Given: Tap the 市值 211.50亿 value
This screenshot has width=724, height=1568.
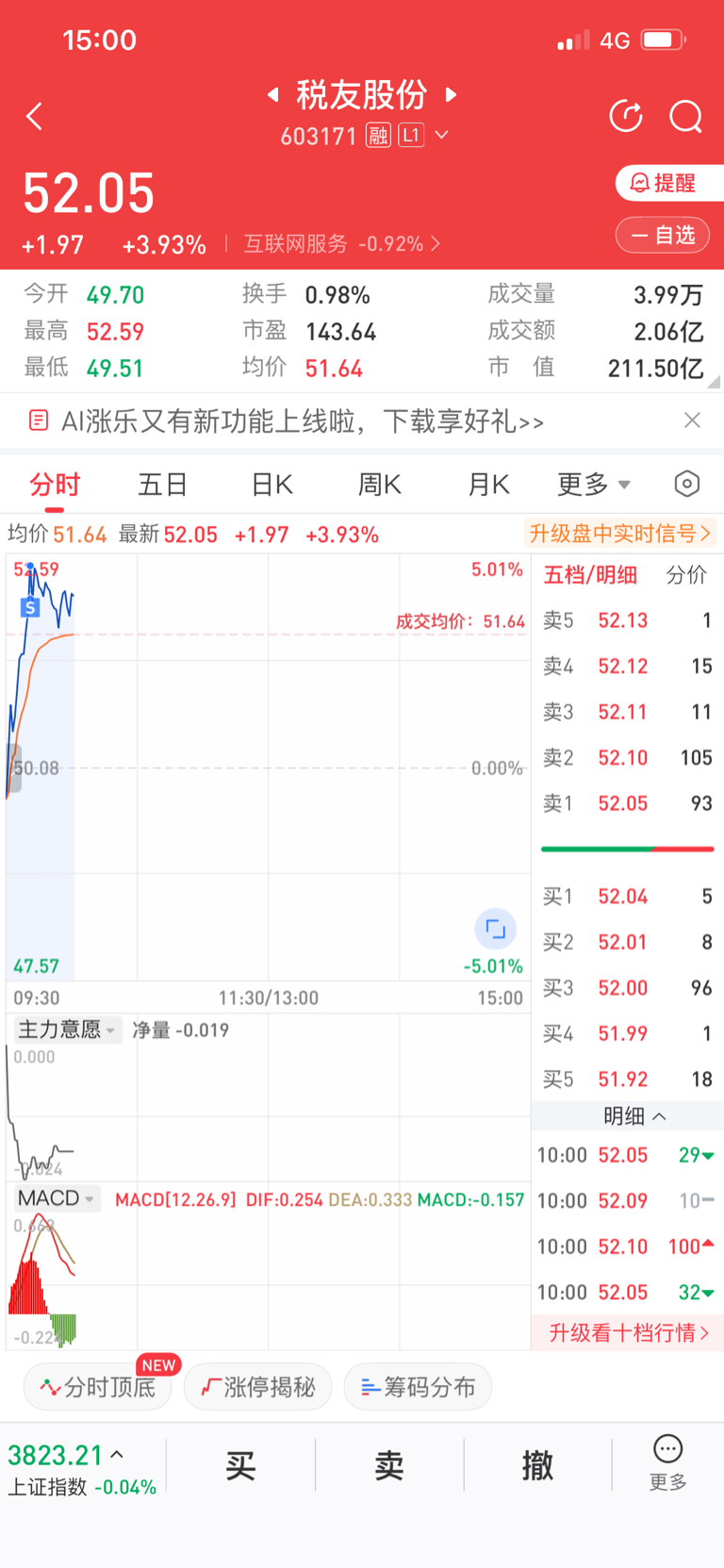Looking at the screenshot, I should [655, 368].
